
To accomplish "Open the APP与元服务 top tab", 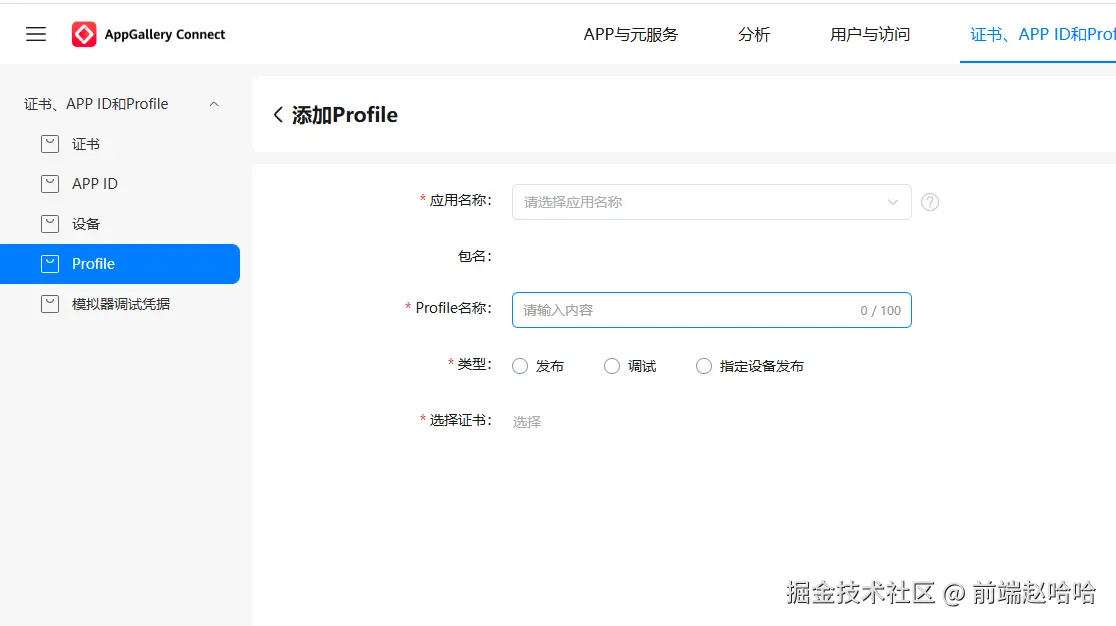I will coord(631,34).
